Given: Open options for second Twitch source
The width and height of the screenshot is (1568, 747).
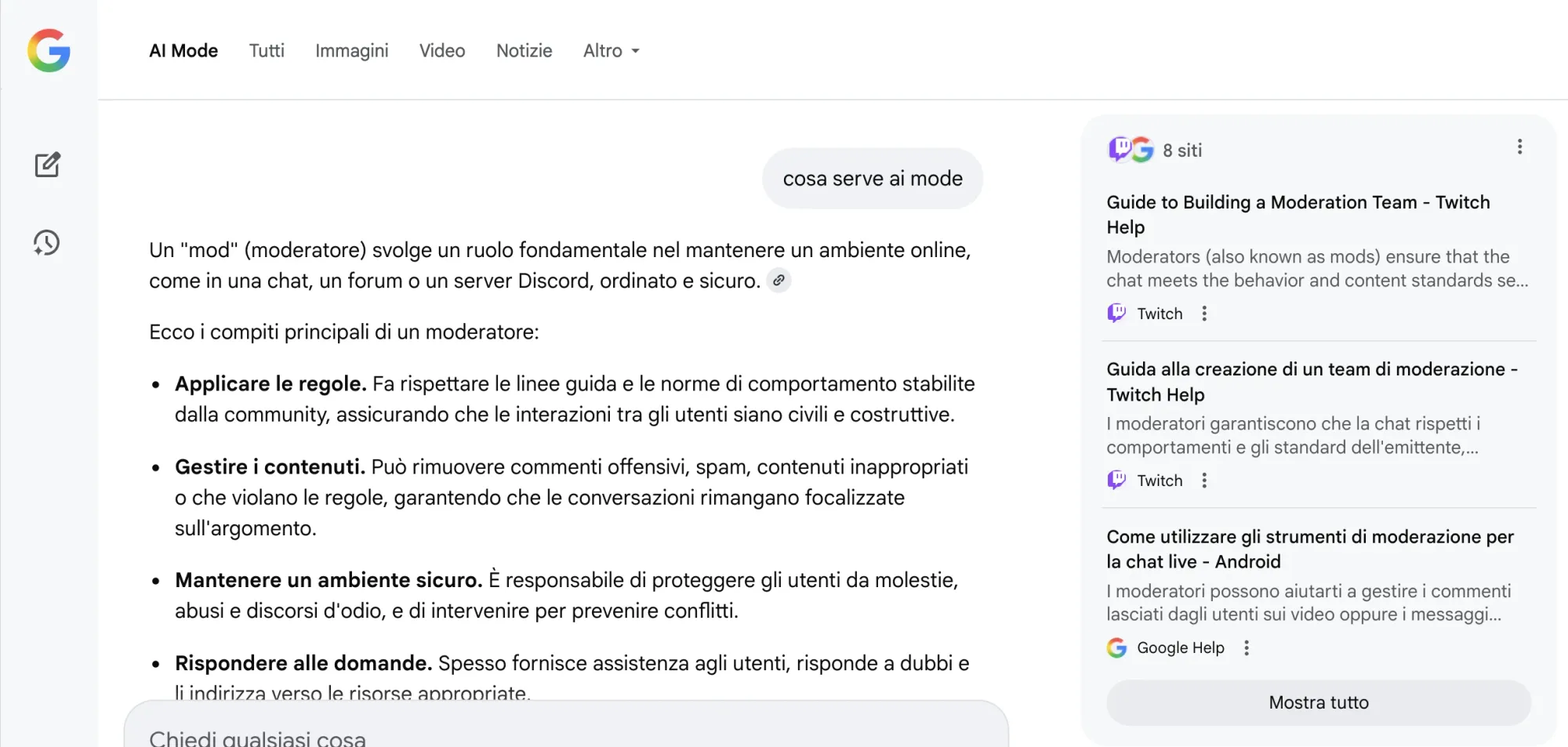Looking at the screenshot, I should pyautogui.click(x=1204, y=480).
